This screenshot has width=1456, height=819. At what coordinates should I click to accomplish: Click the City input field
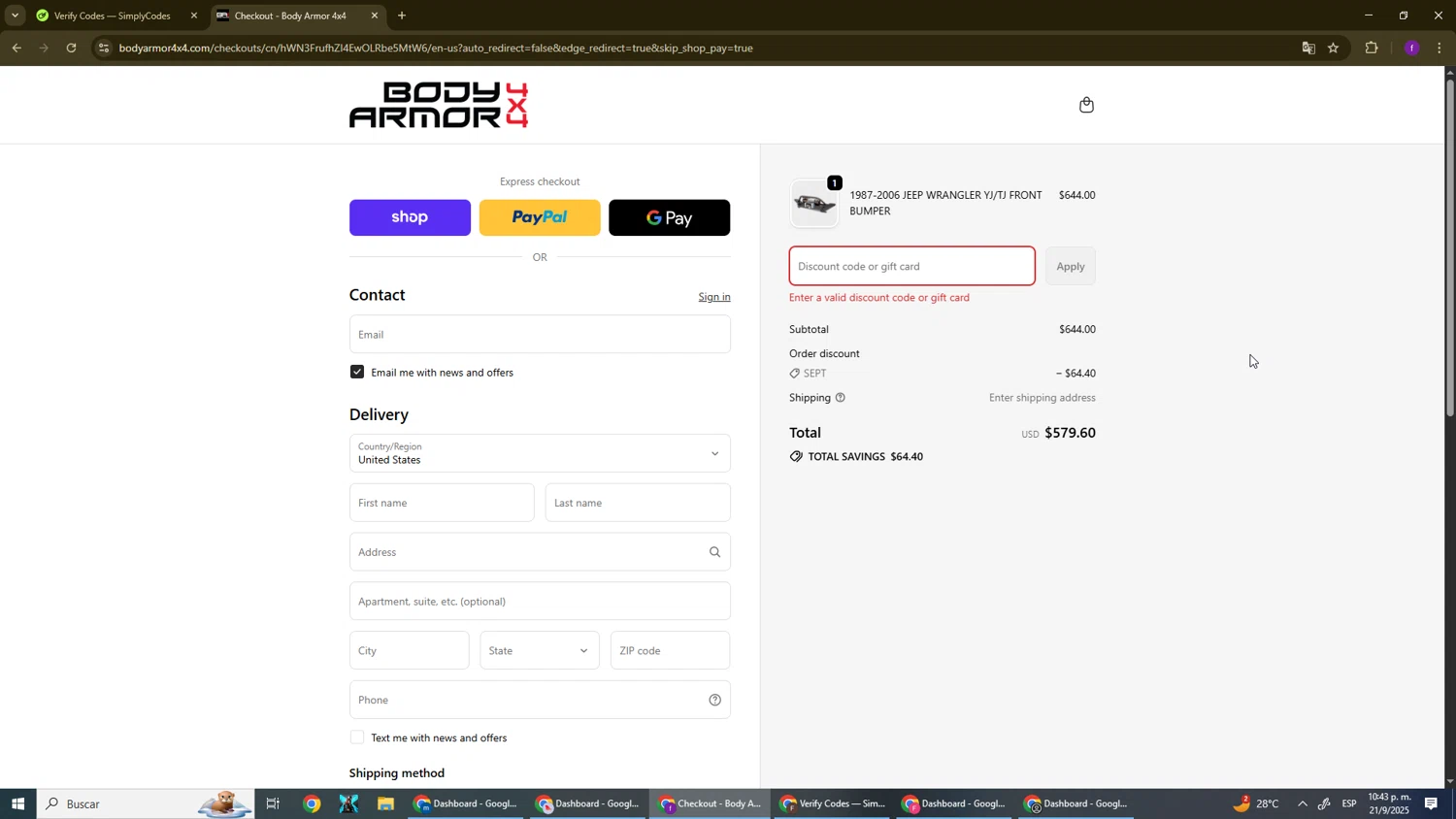[x=409, y=650]
